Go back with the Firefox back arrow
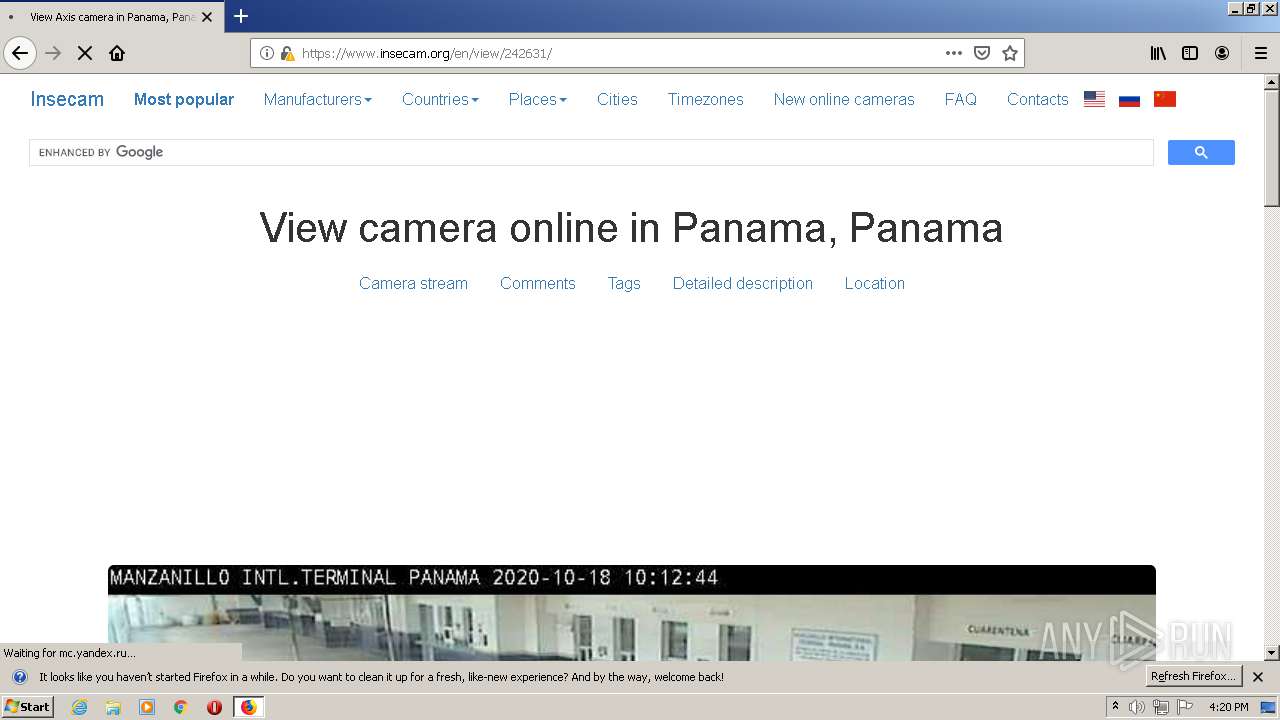Screen dimensions: 1280x720 pyautogui.click(x=19, y=53)
